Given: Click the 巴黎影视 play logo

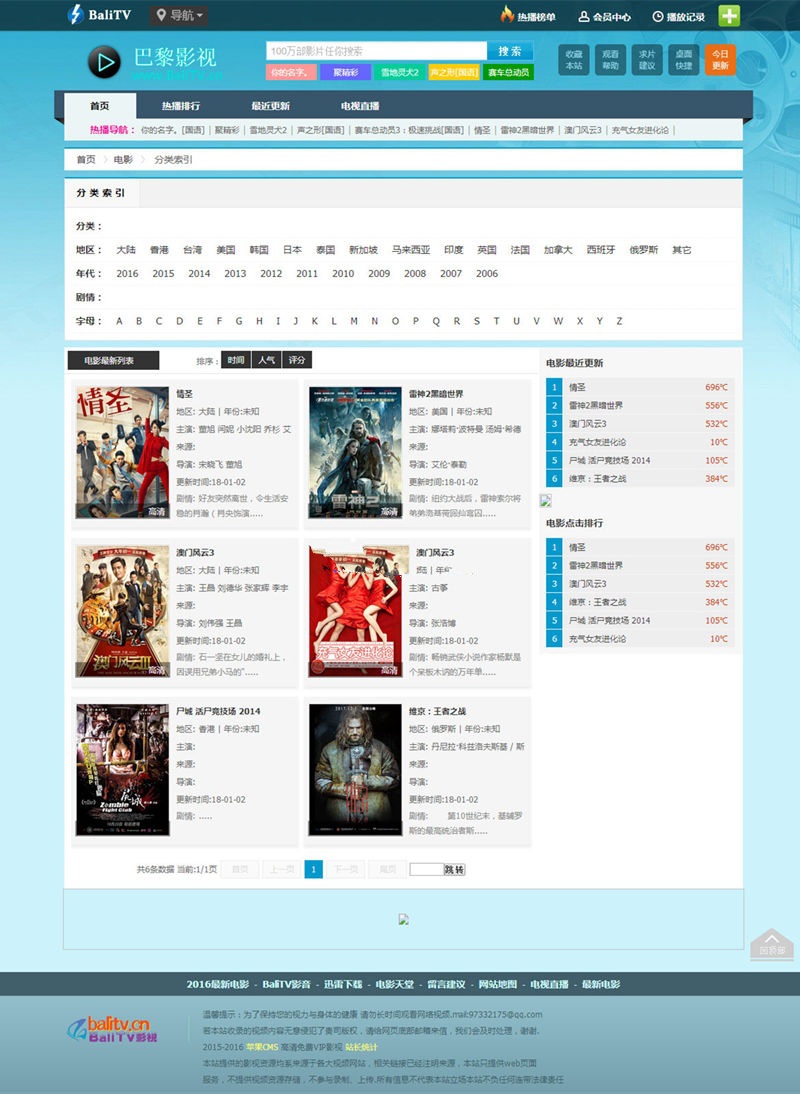Looking at the screenshot, I should point(103,62).
